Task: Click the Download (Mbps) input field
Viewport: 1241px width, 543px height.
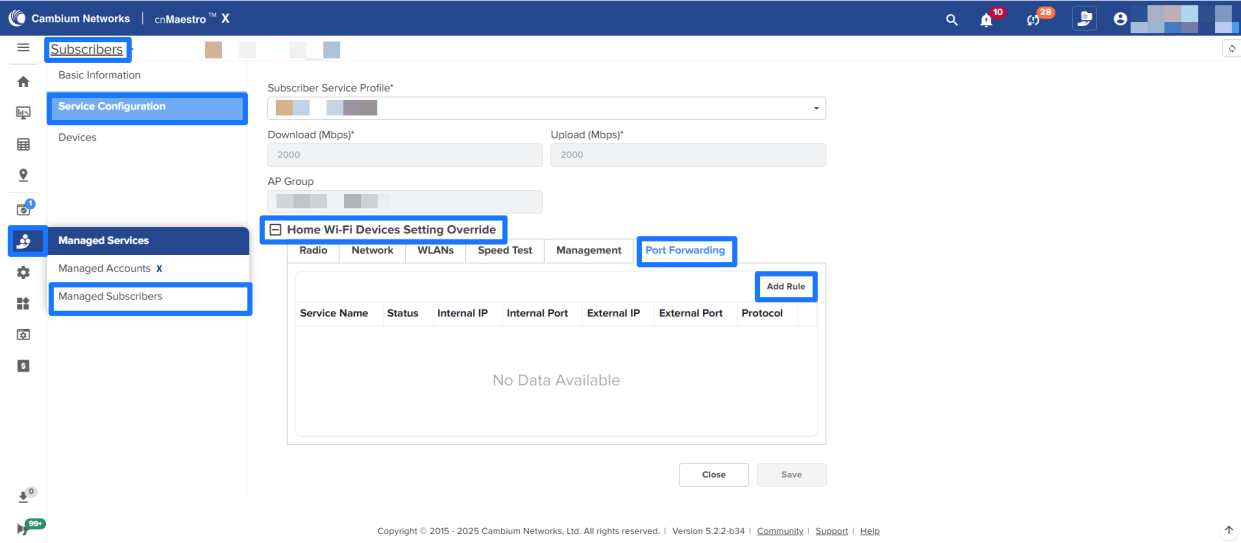Action: coord(405,155)
